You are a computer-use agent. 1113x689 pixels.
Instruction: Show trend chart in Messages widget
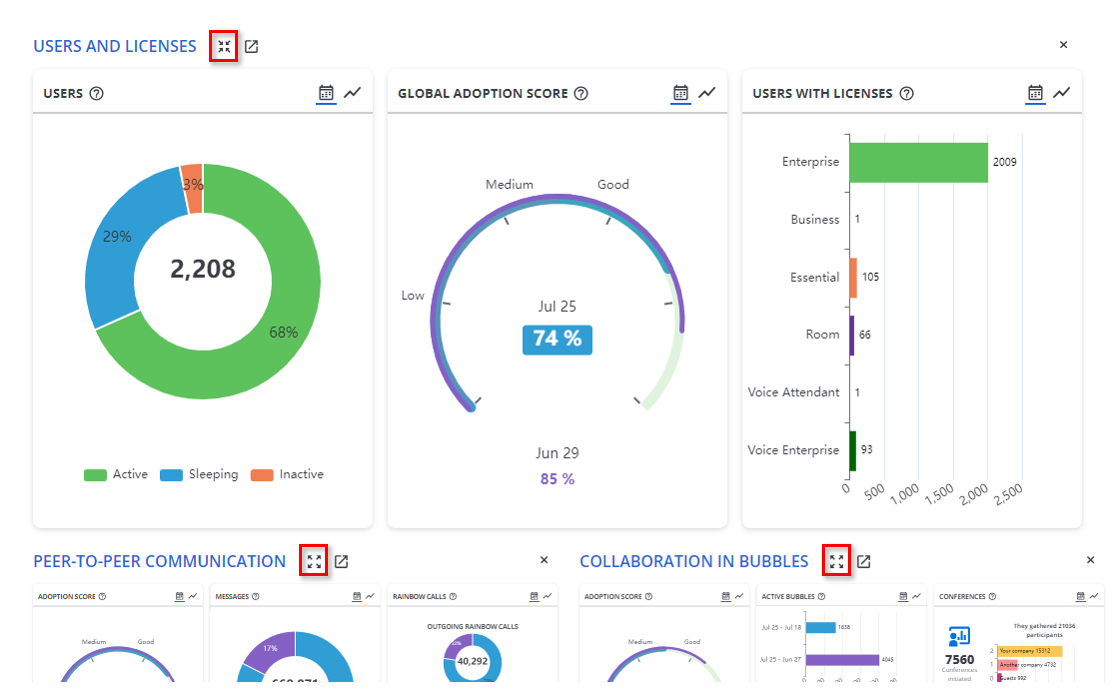[x=370, y=597]
